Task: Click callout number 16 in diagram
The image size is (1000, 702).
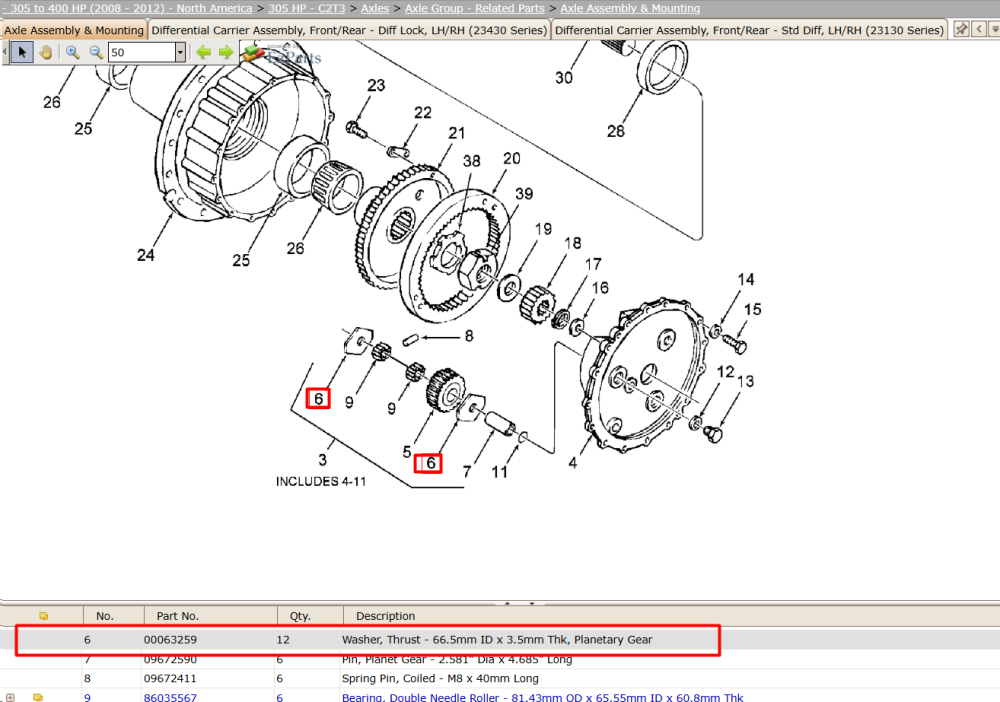Action: tap(600, 288)
